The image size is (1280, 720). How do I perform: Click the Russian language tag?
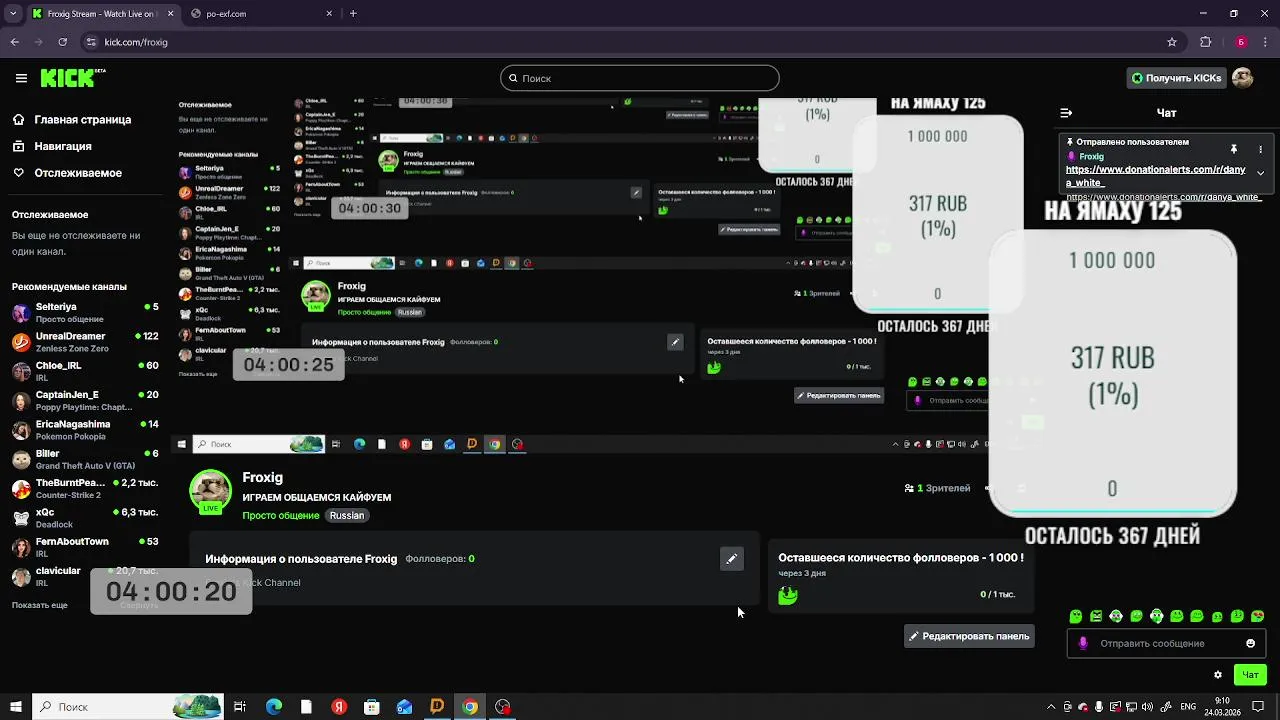tap(347, 516)
